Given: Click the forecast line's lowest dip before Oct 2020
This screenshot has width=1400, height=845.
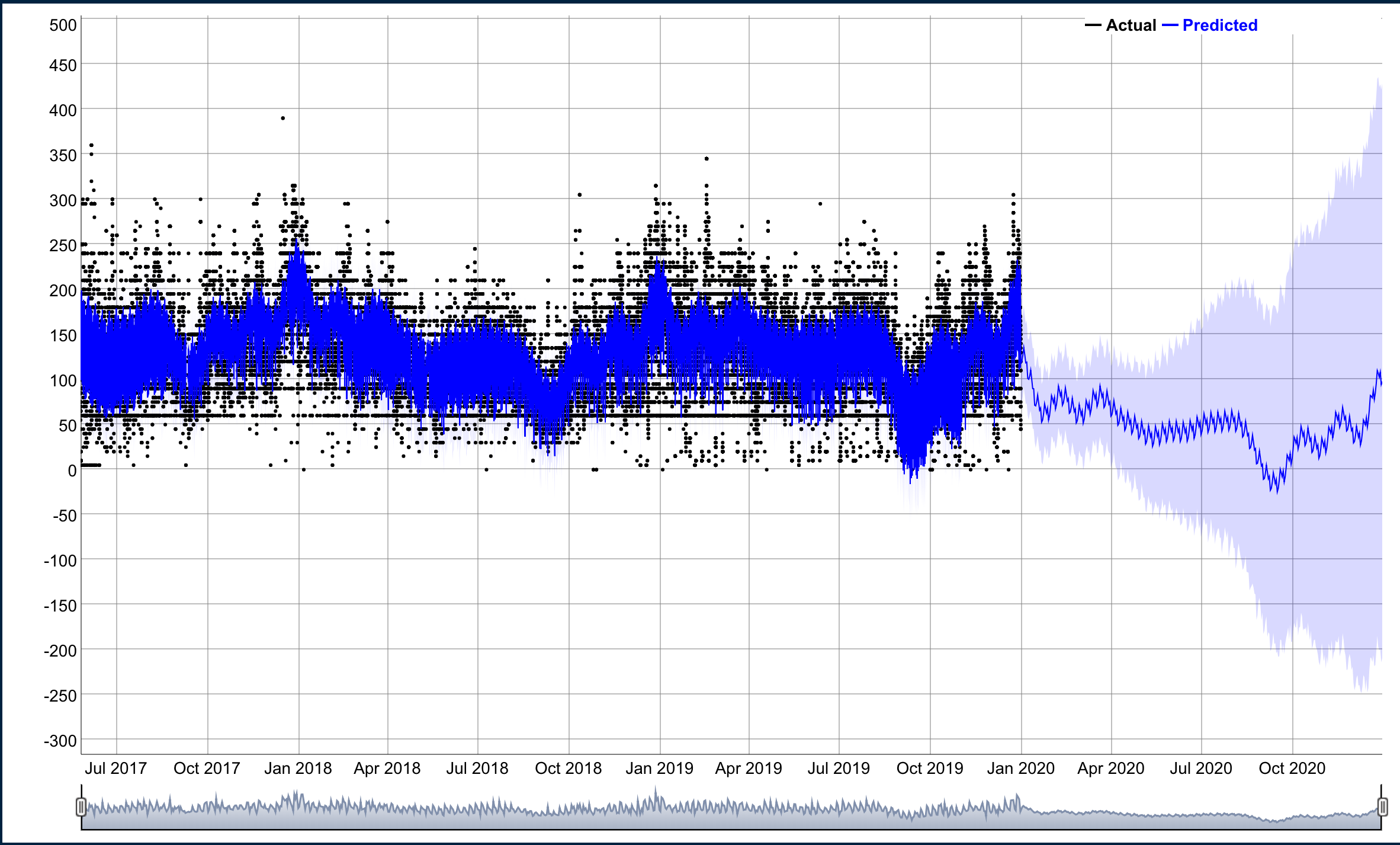Looking at the screenshot, I should point(1276,491).
